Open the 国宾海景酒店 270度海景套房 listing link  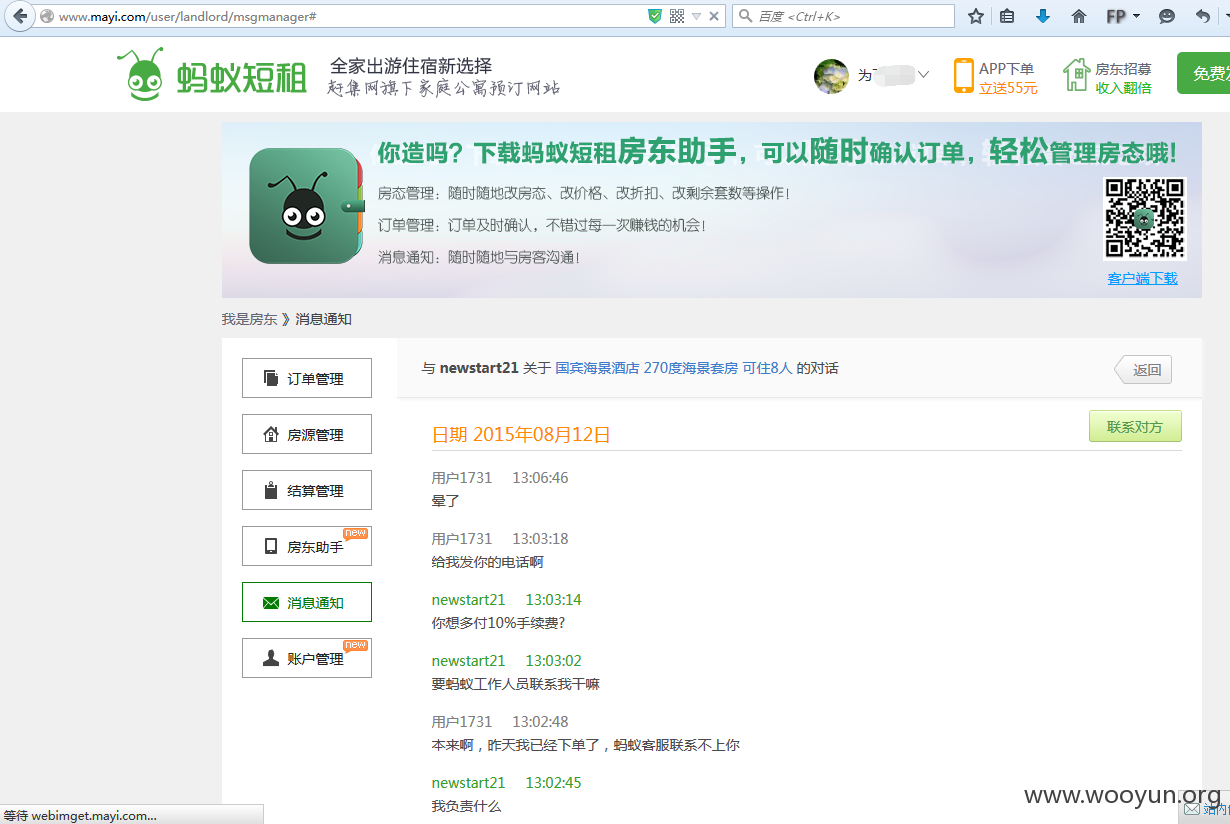673,368
